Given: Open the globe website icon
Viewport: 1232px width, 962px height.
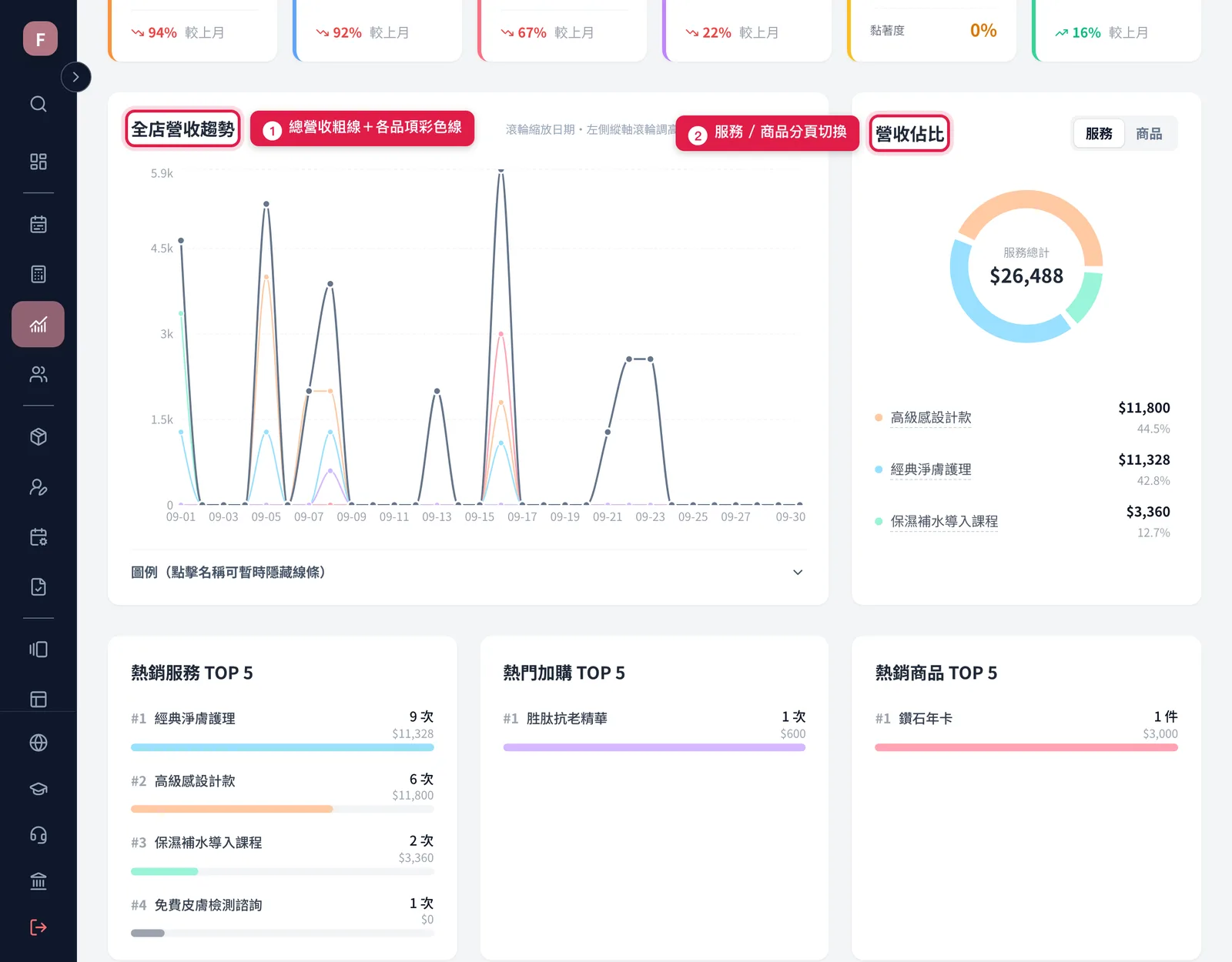Looking at the screenshot, I should [38, 743].
